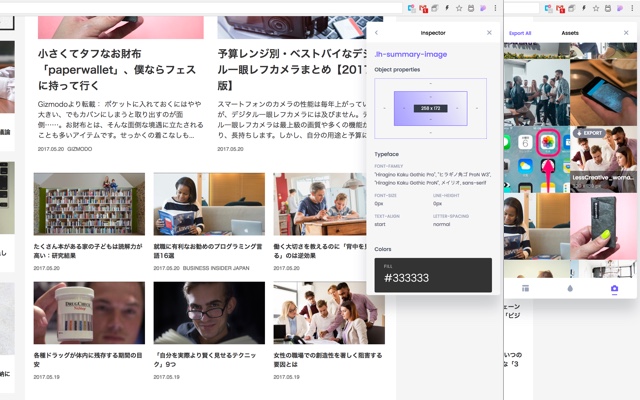Click the .lh-summary-image selector link
The height and width of the screenshot is (400, 640).
coord(411,54)
